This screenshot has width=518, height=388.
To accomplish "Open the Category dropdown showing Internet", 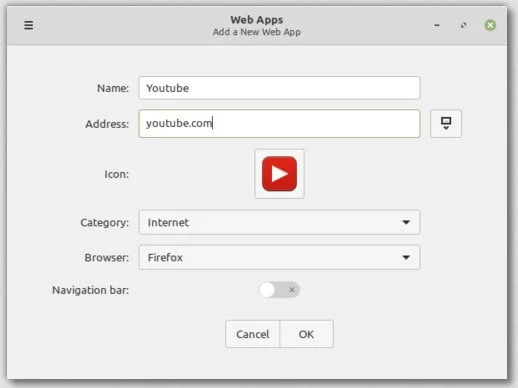I will pos(279,222).
